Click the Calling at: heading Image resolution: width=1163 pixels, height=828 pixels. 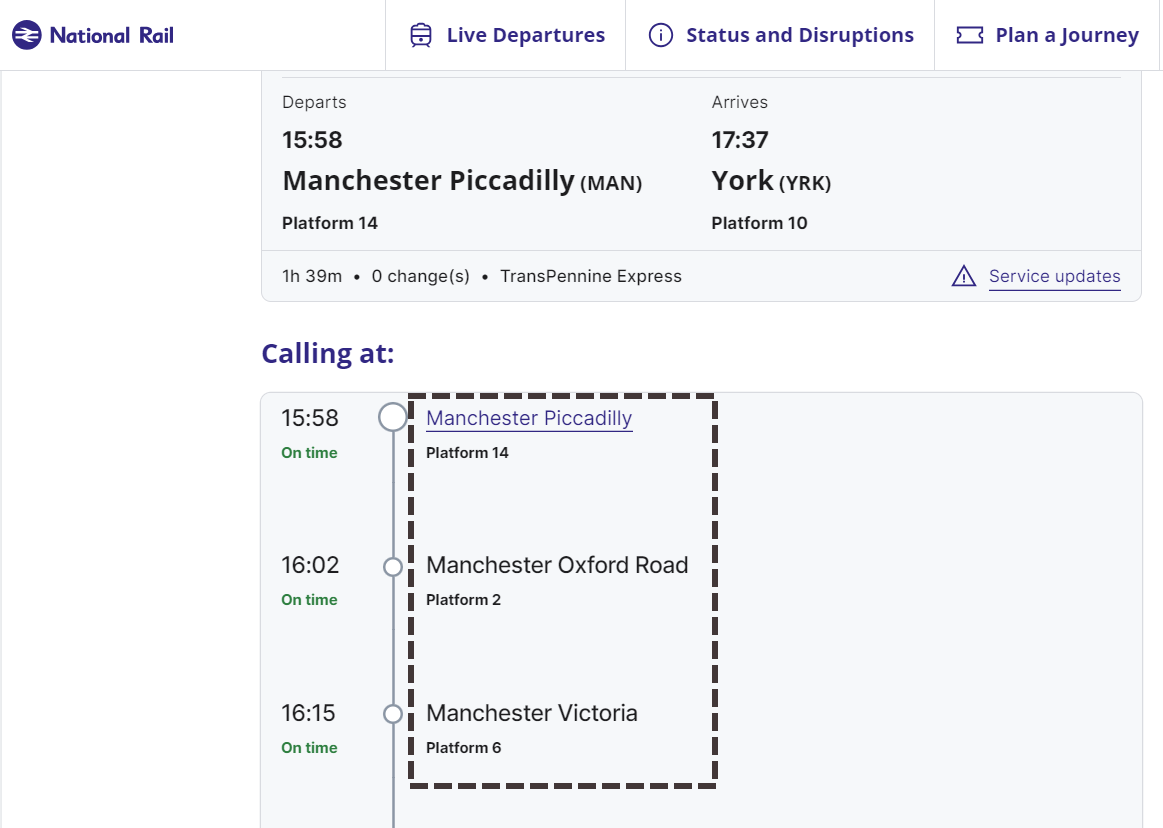328,354
